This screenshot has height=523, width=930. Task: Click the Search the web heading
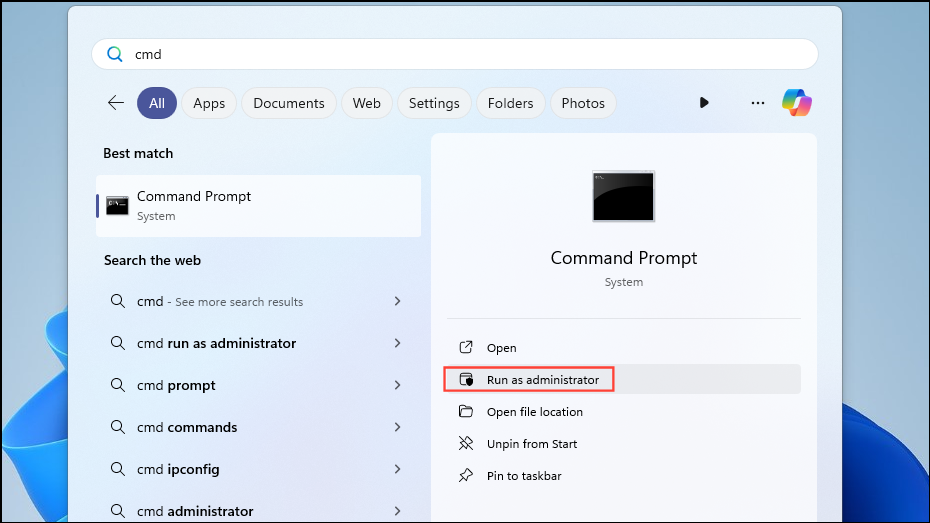(x=152, y=260)
